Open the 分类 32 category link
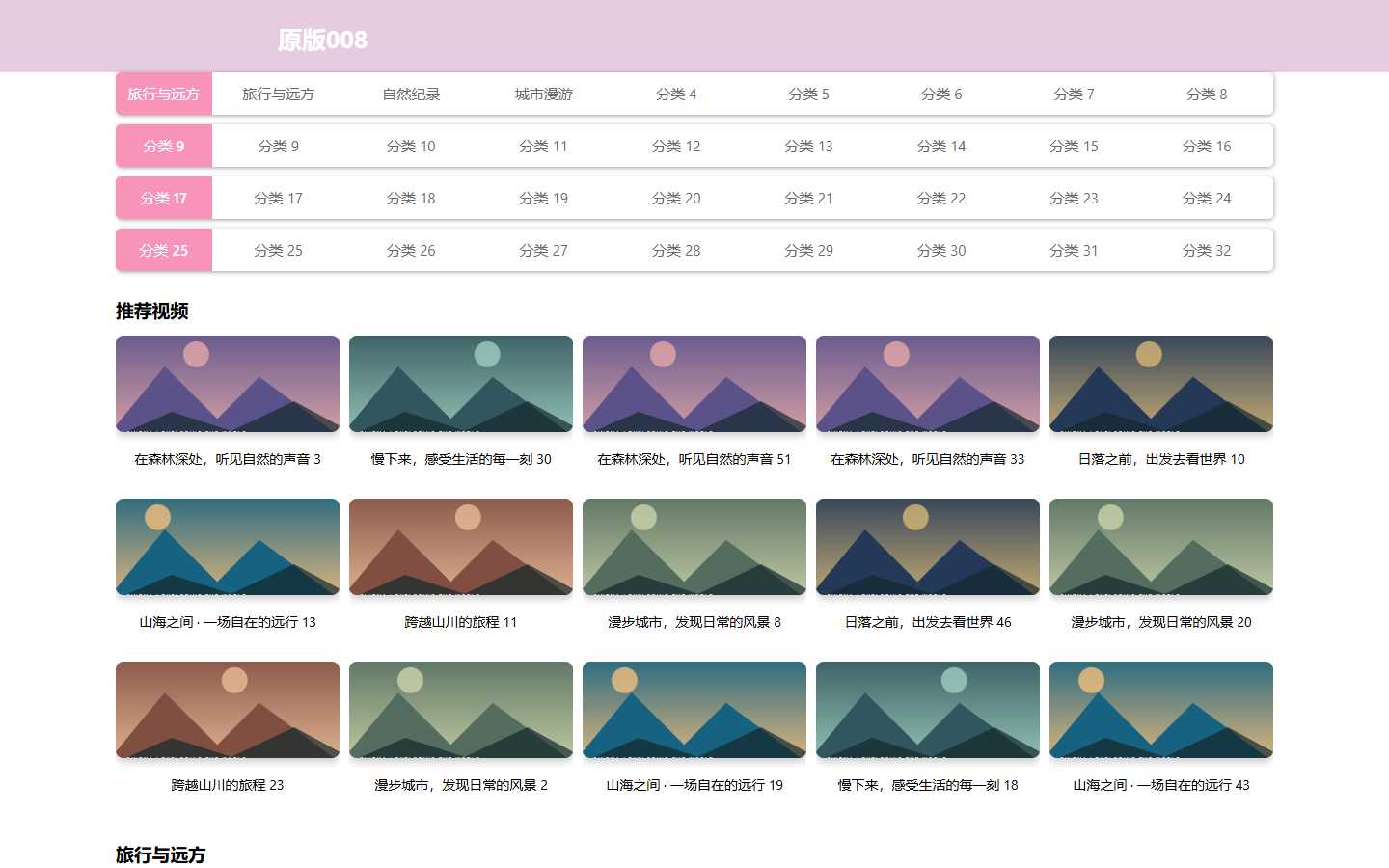Screen dimensions: 1389x868 (1207, 251)
